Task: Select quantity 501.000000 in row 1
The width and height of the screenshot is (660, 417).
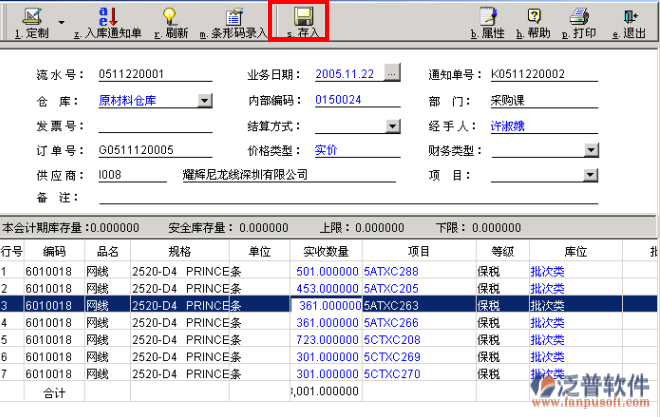Action: [x=327, y=271]
